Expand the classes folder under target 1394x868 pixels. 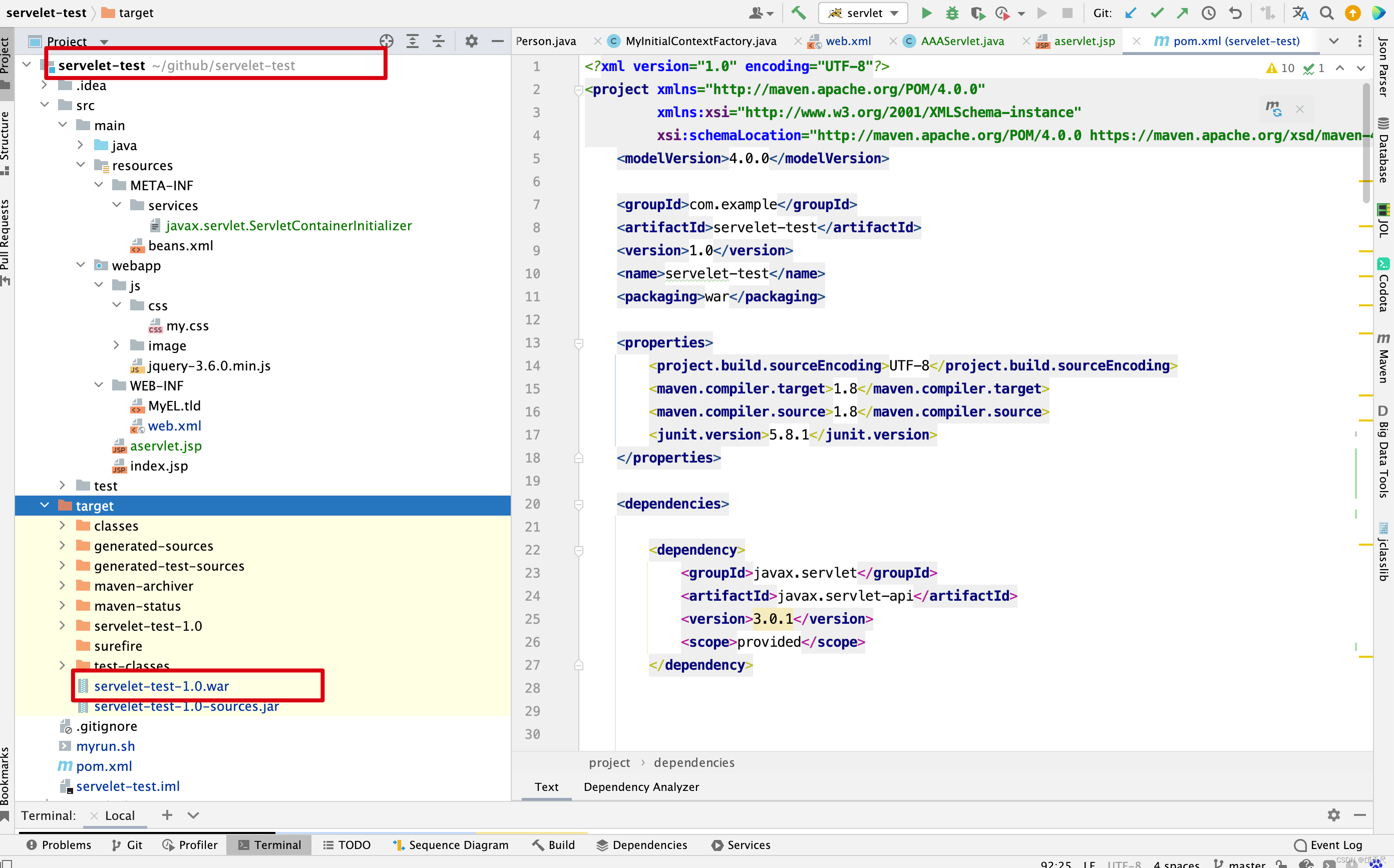[x=63, y=525]
